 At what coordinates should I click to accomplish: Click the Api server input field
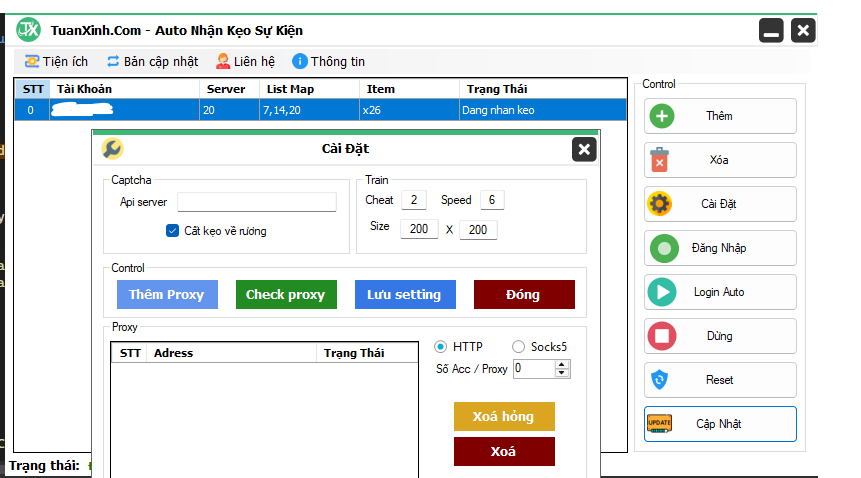click(x=257, y=202)
